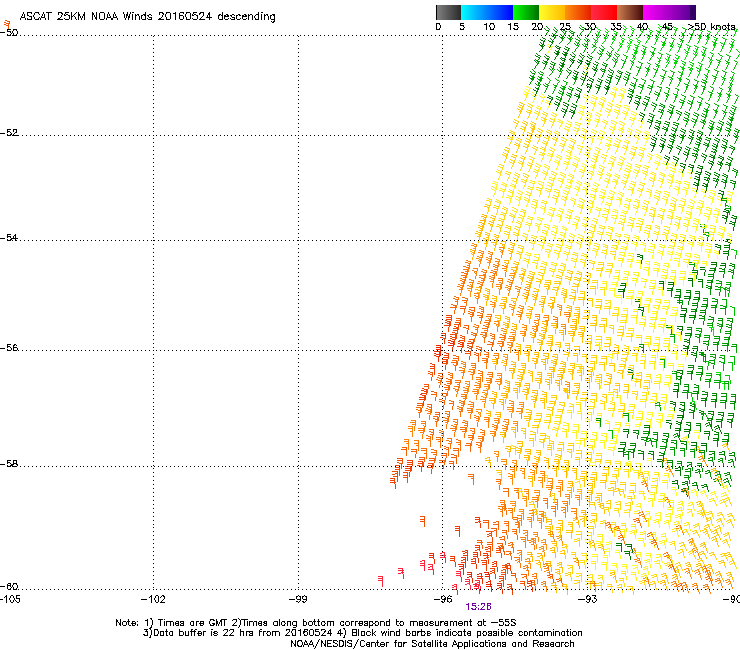Click the '-96' longitude axis label
The image size is (740, 650).
click(443, 599)
